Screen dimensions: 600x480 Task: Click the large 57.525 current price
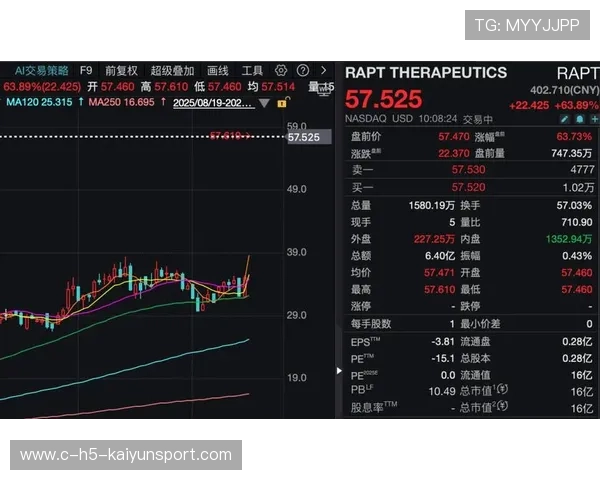click(x=383, y=99)
